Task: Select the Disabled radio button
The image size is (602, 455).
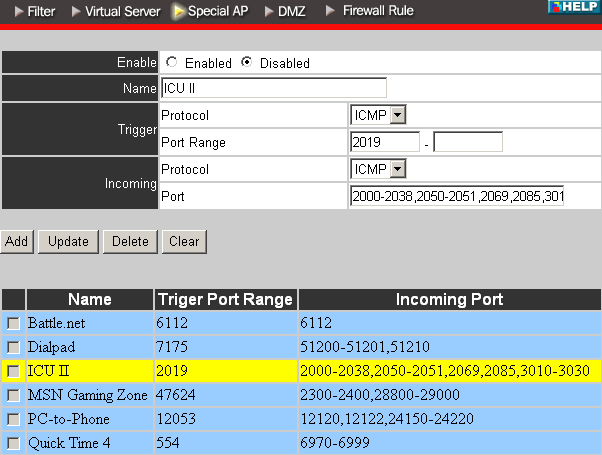Action: pyautogui.click(x=247, y=62)
